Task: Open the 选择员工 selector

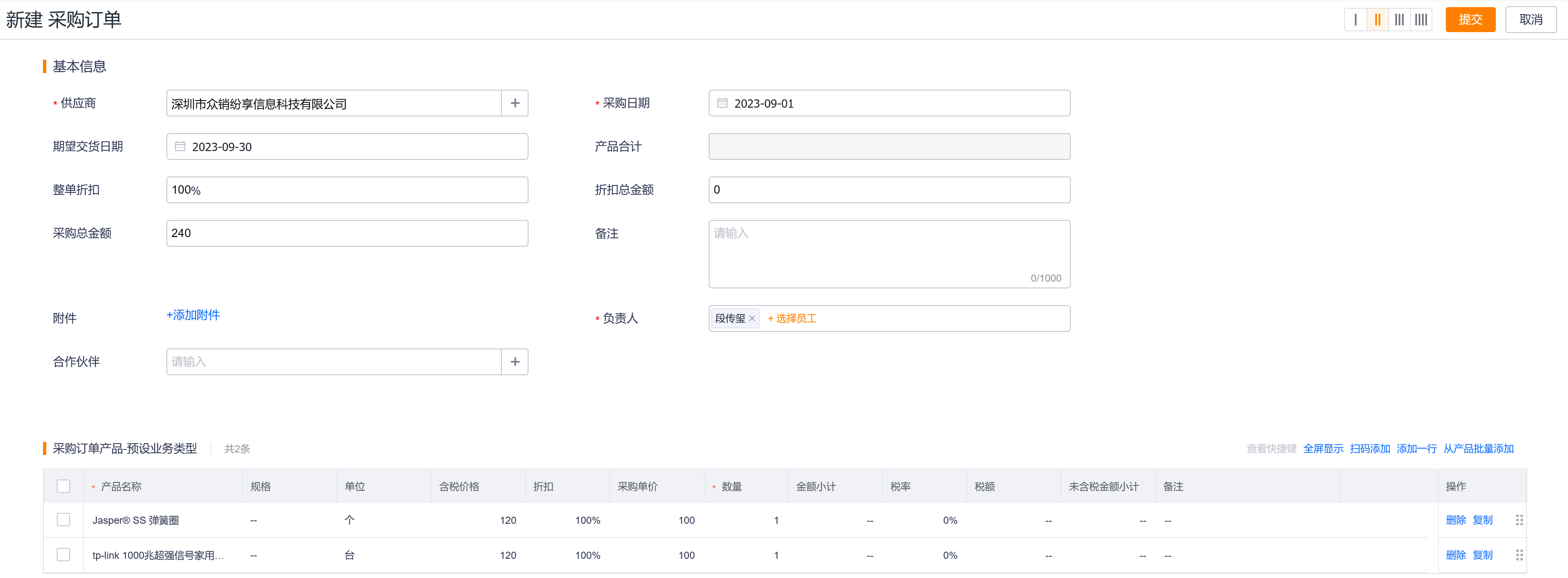Action: 792,318
